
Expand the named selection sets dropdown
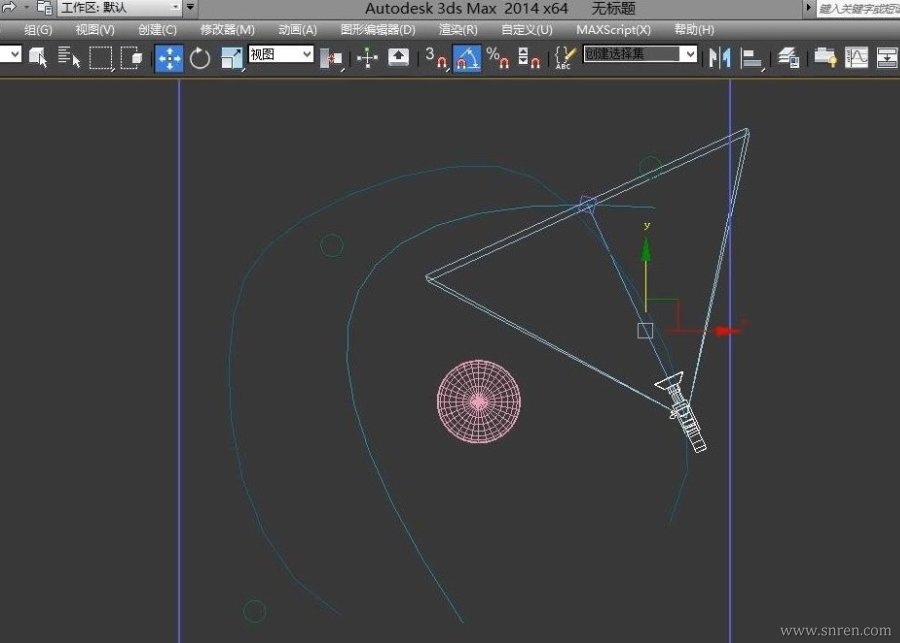point(640,54)
